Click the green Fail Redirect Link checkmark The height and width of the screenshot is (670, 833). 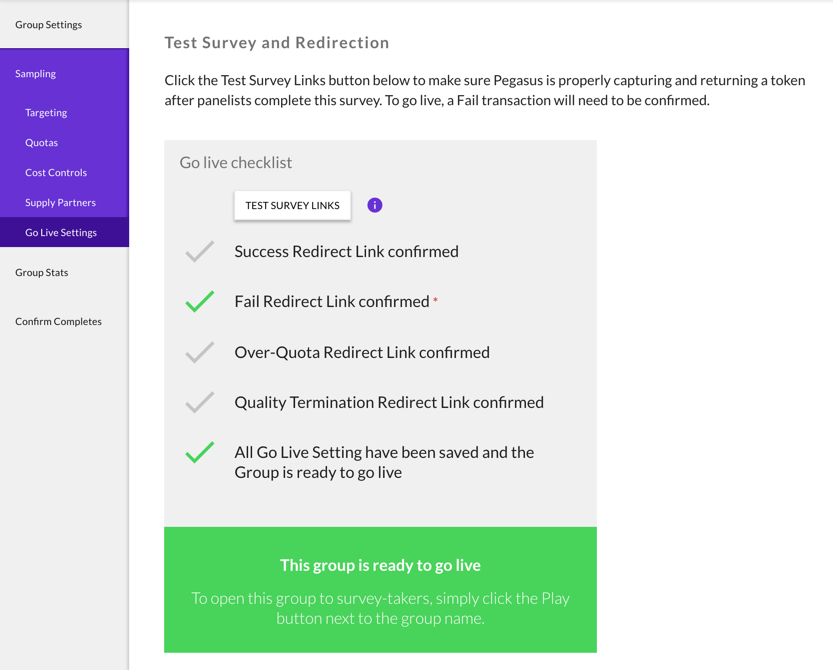pos(200,301)
